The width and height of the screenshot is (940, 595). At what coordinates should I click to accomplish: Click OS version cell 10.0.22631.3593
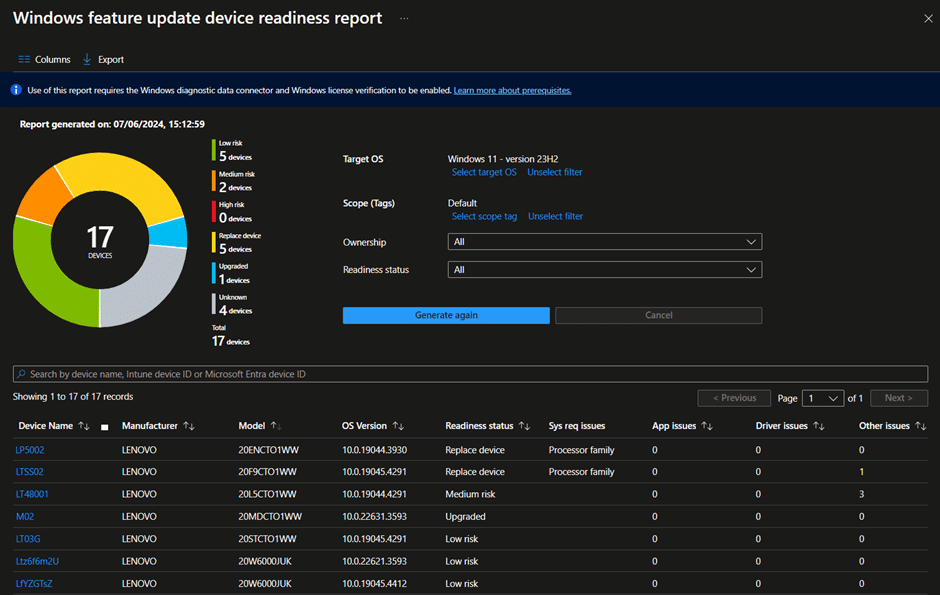pyautogui.click(x=375, y=517)
